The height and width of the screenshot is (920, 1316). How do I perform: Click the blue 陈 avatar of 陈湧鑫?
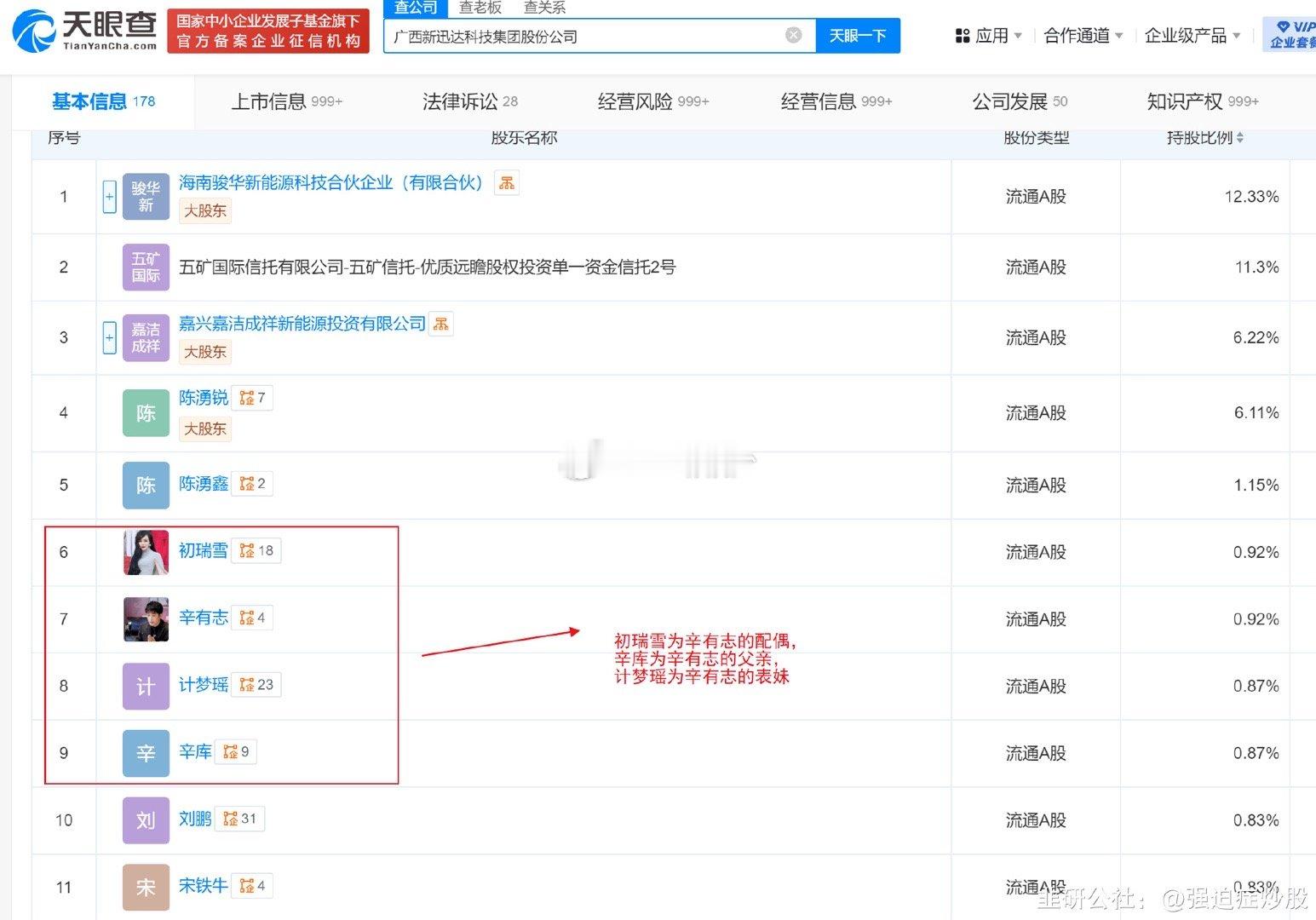click(x=146, y=485)
